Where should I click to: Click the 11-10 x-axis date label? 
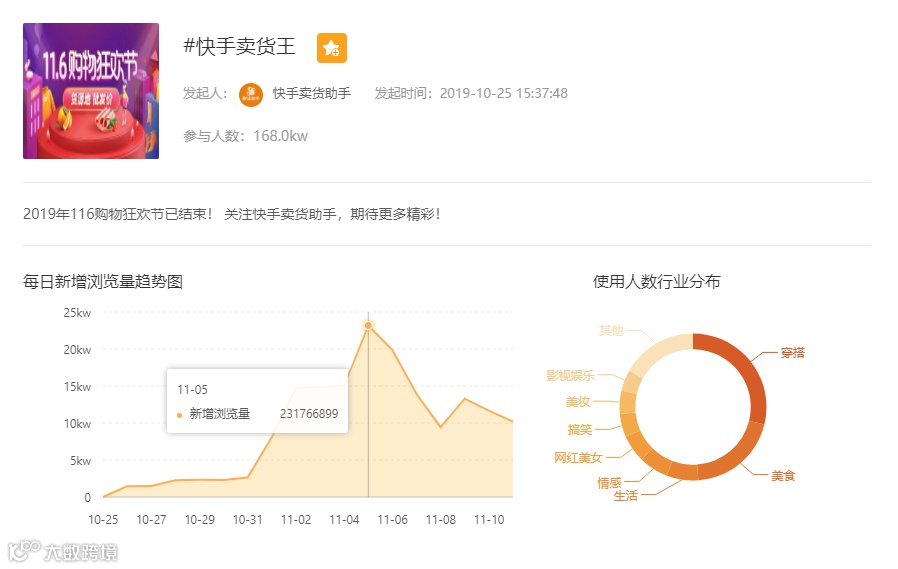pyautogui.click(x=489, y=520)
